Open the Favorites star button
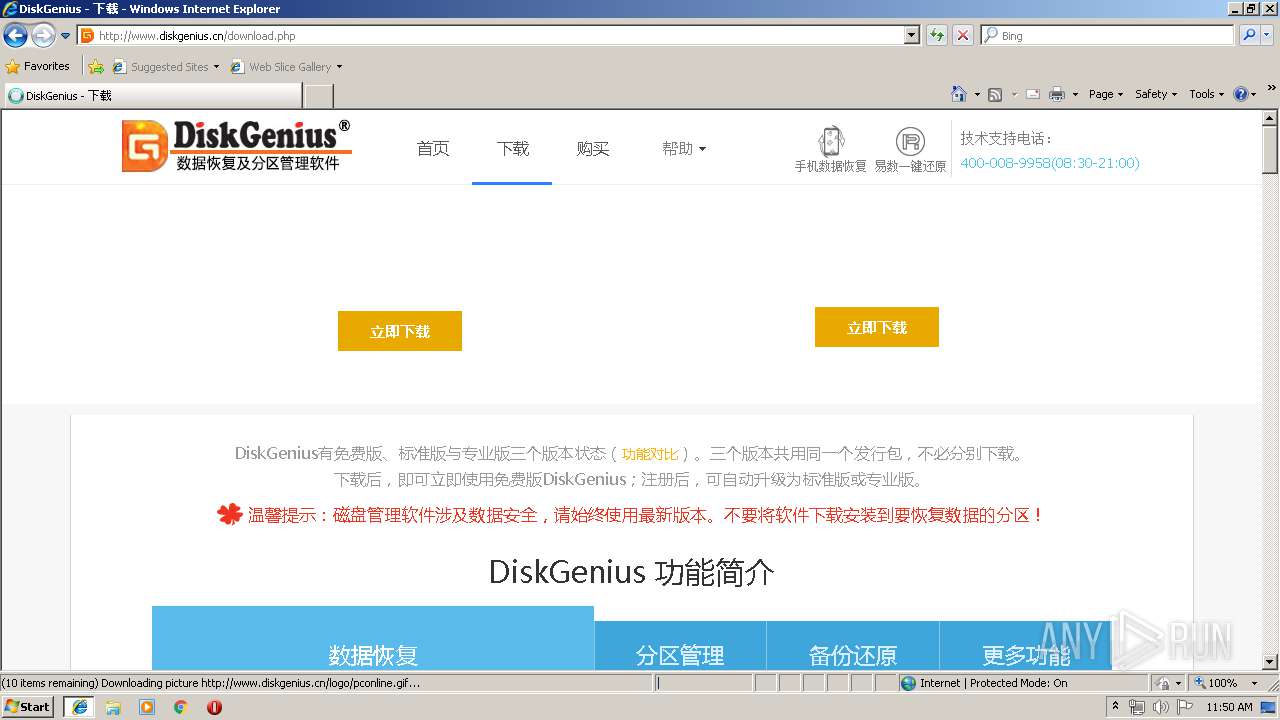Screen dimensions: 1280x720 point(38,66)
